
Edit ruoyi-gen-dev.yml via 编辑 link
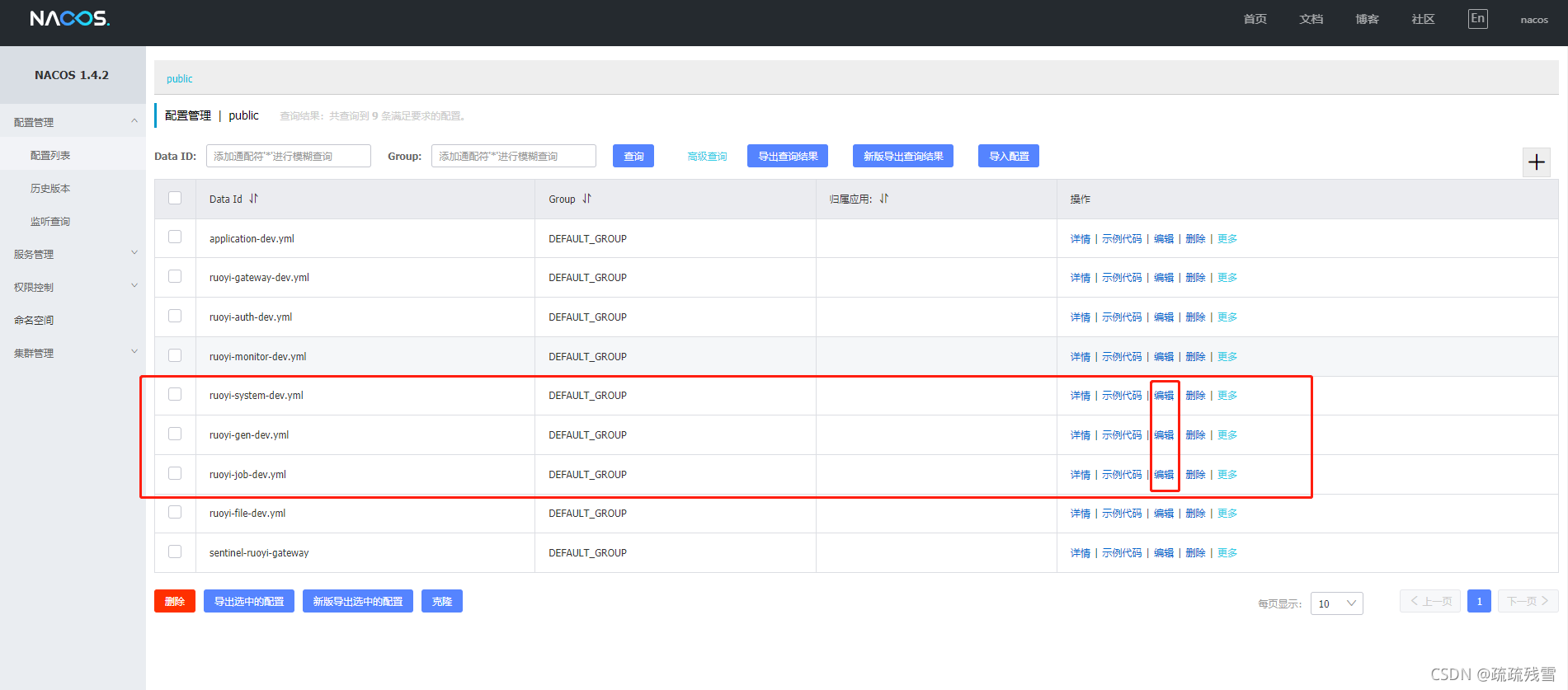click(1164, 435)
